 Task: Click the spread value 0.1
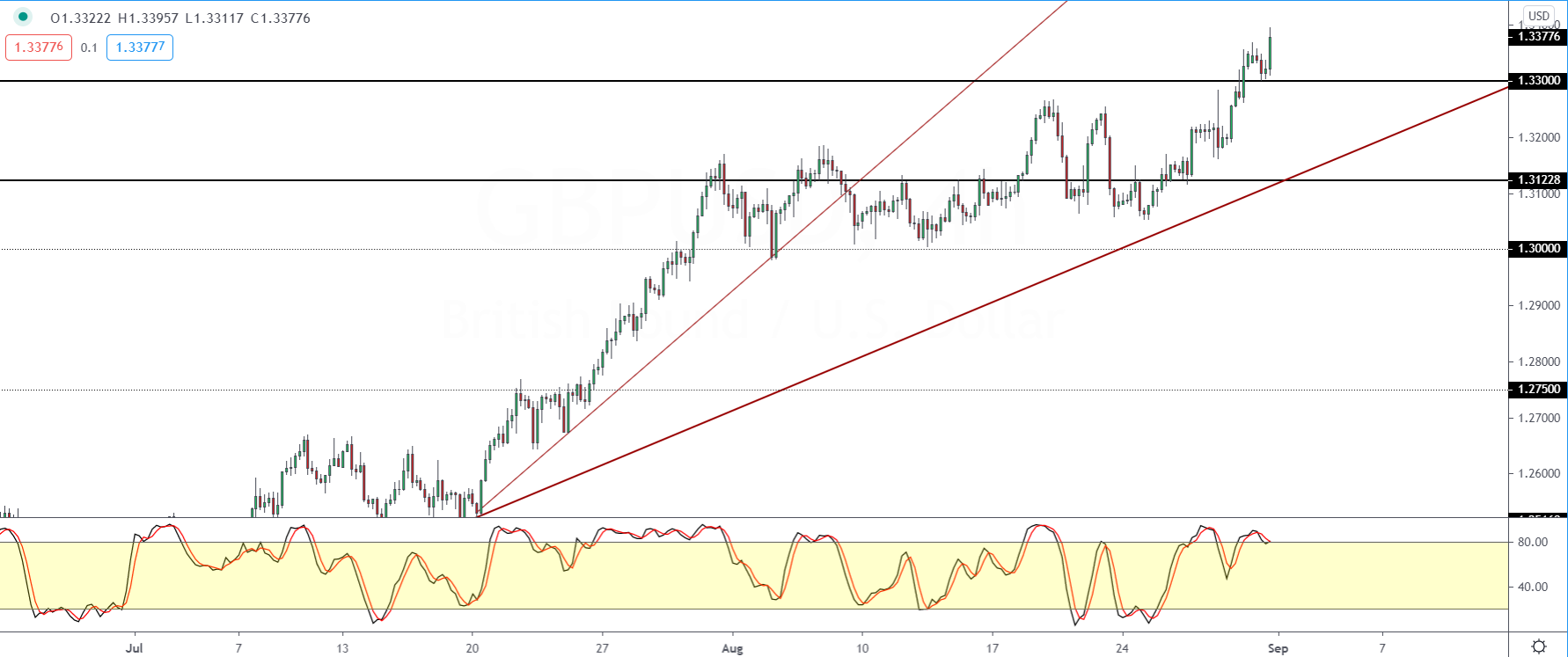click(89, 47)
